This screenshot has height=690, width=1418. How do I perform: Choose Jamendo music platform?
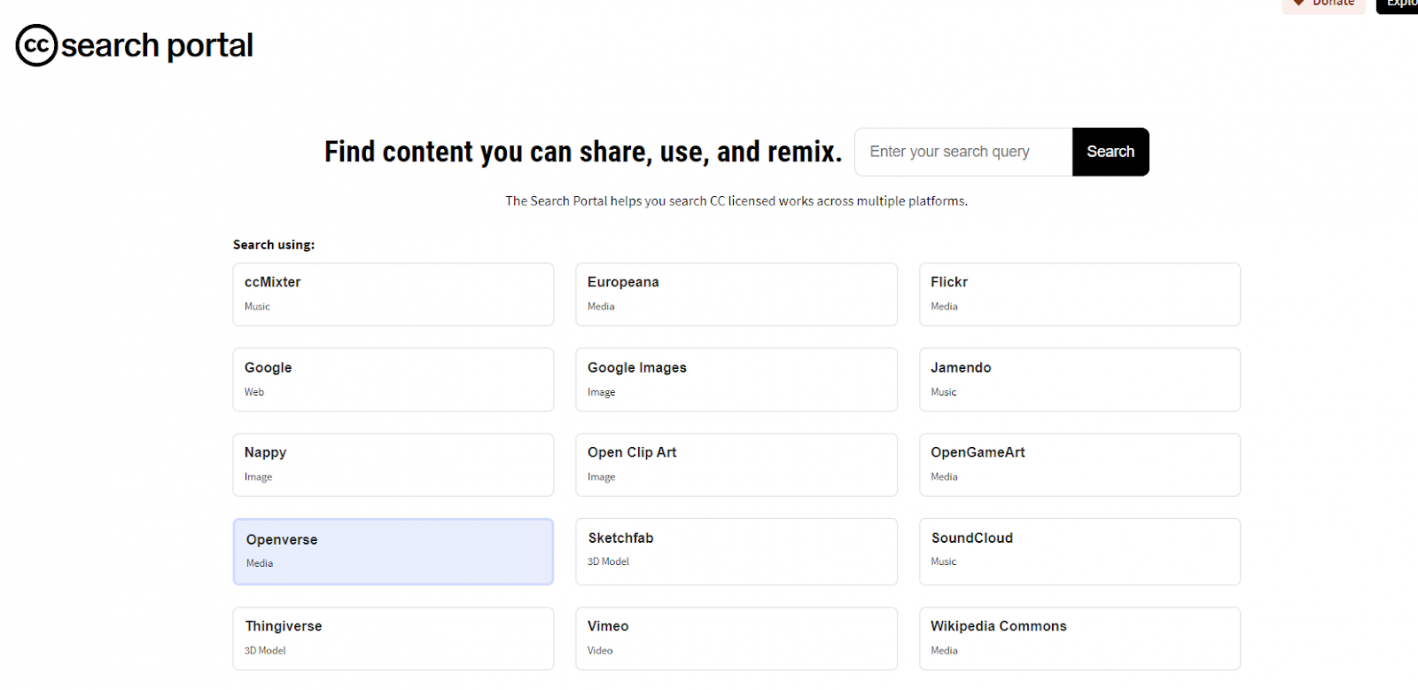coord(1080,380)
